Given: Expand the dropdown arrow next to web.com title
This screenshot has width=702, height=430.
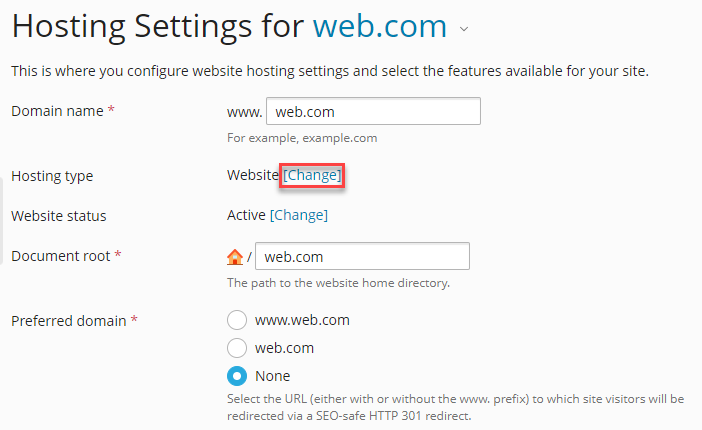Looking at the screenshot, I should (x=464, y=30).
